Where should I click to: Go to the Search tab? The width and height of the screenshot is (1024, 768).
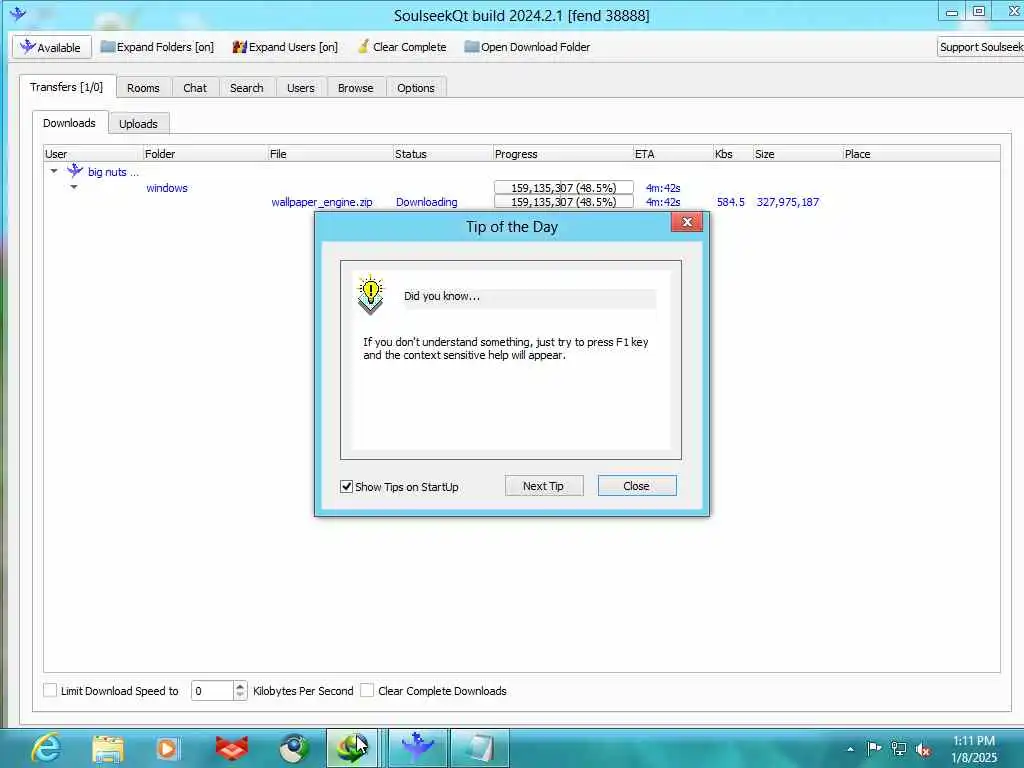[247, 88]
